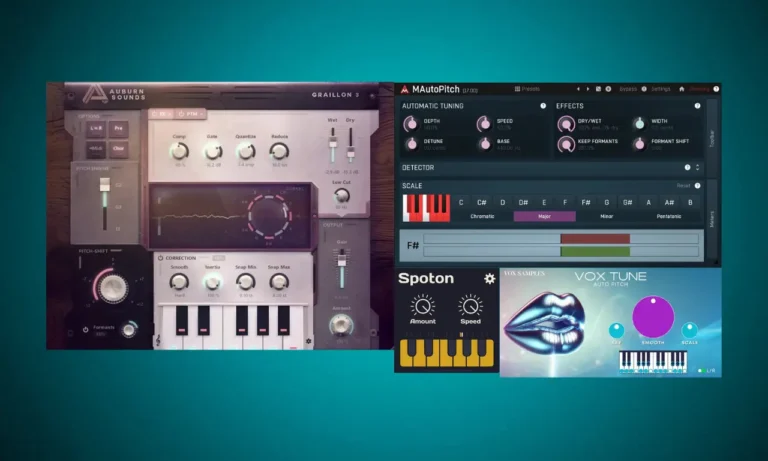Open Automatic Tuning help icon
The image size is (768, 461).
(543, 106)
